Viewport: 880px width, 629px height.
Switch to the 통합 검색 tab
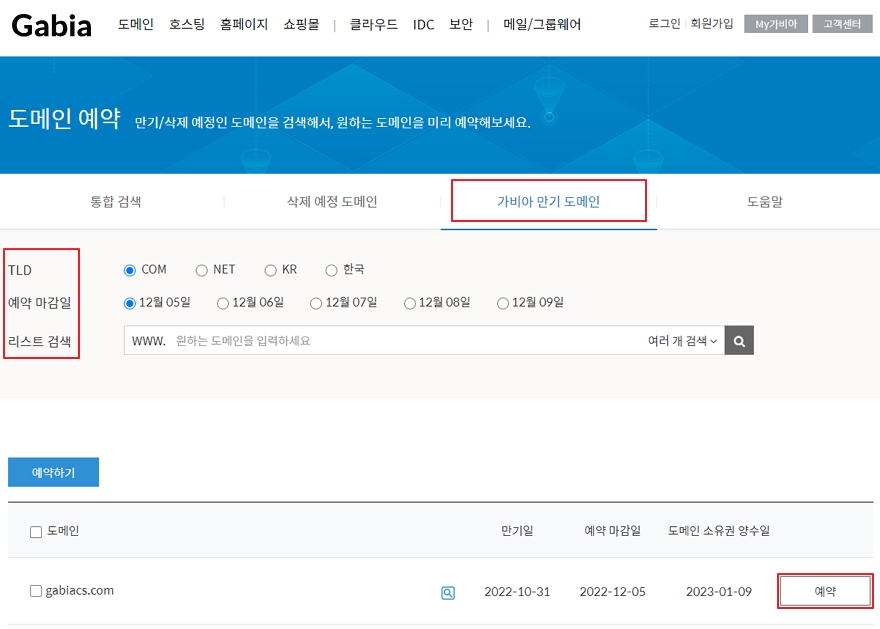[116, 201]
